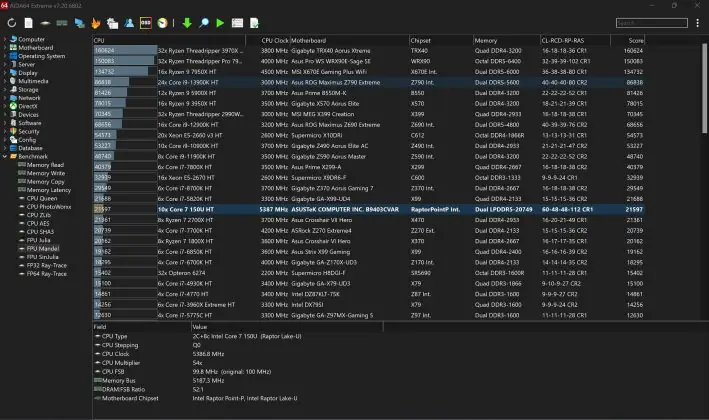Open the FPU SinJulia benchmark
The width and height of the screenshot is (709, 420).
coord(42,257)
